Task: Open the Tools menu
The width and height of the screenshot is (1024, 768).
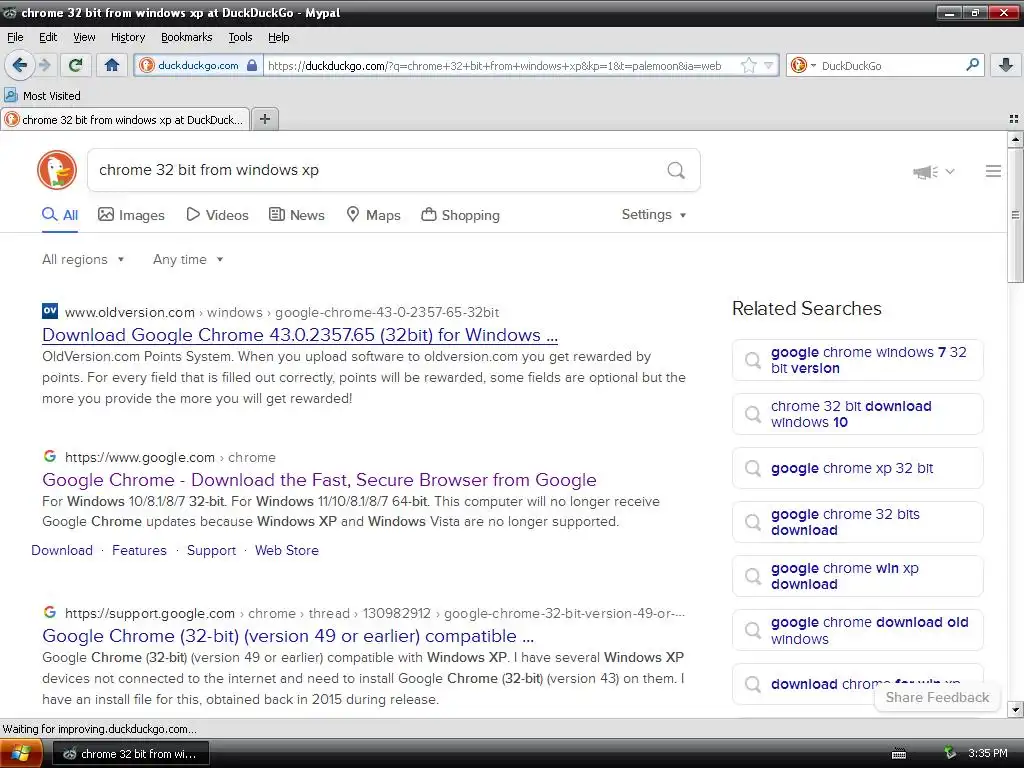Action: click(240, 37)
